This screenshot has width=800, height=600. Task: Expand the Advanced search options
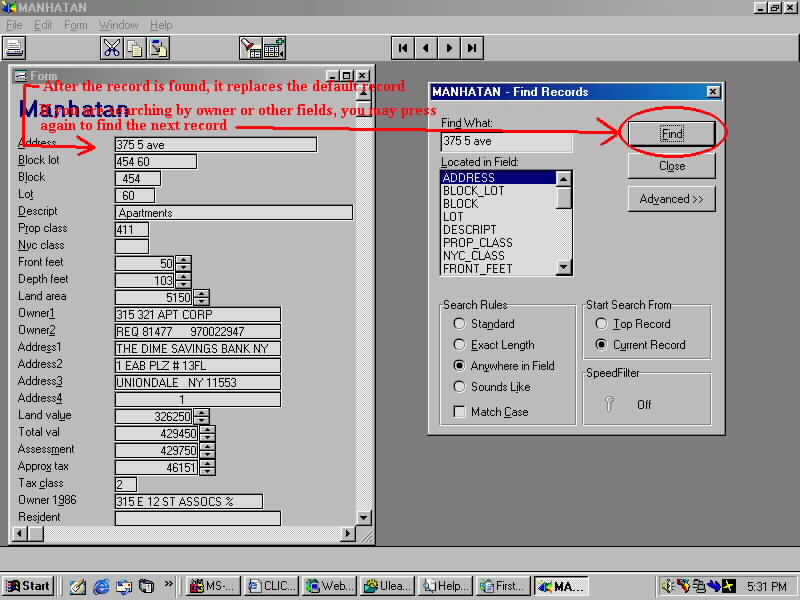671,199
